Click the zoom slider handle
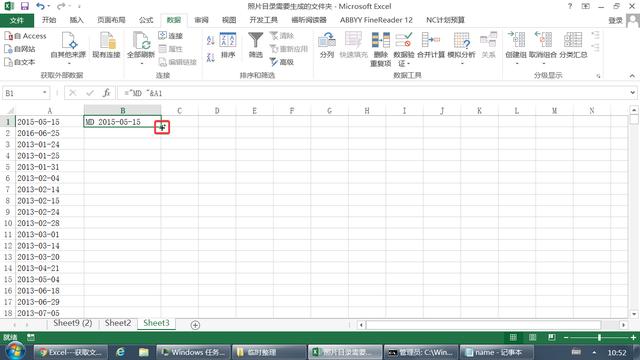 point(599,337)
